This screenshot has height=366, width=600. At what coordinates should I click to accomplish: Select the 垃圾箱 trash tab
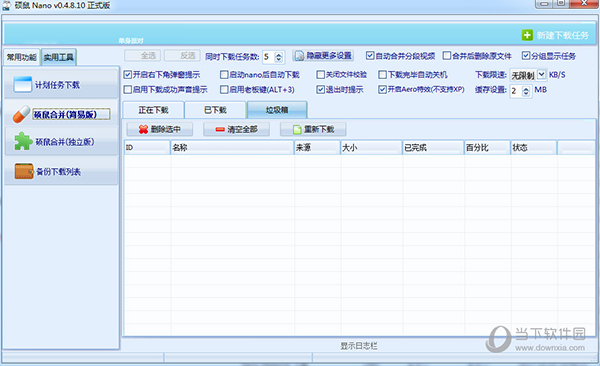(277, 110)
